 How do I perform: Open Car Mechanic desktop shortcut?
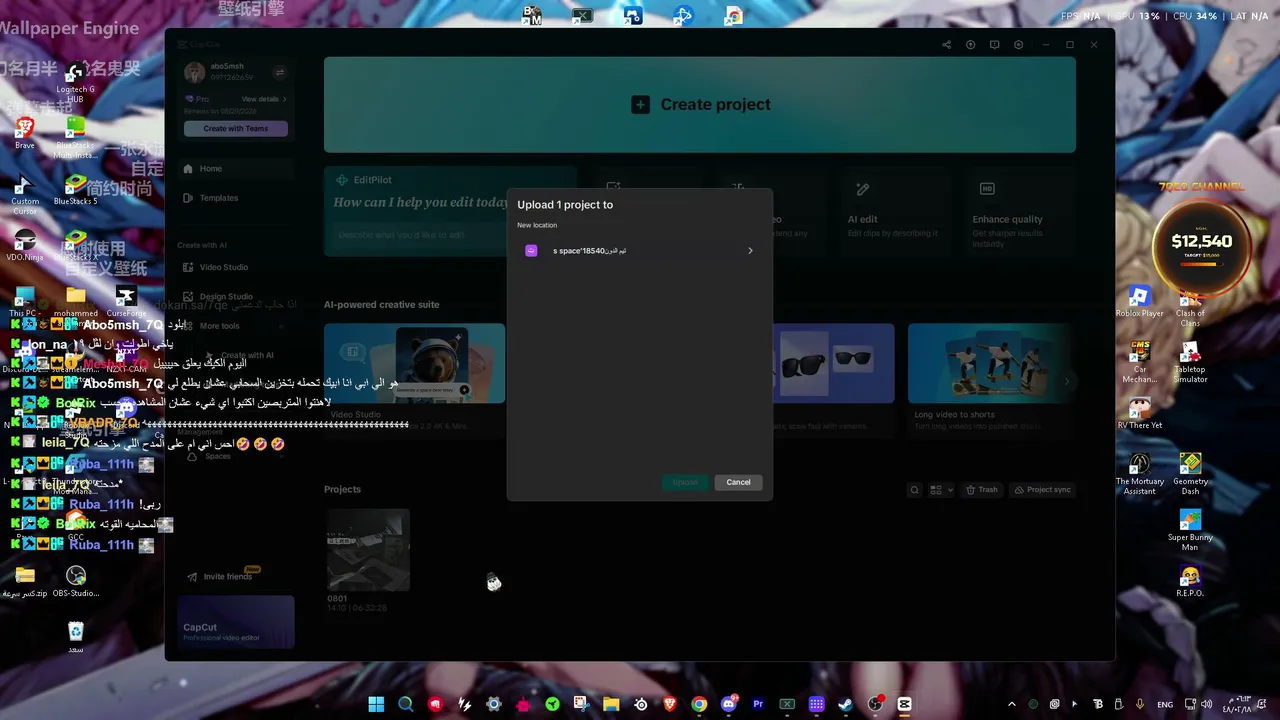tap(1140, 362)
